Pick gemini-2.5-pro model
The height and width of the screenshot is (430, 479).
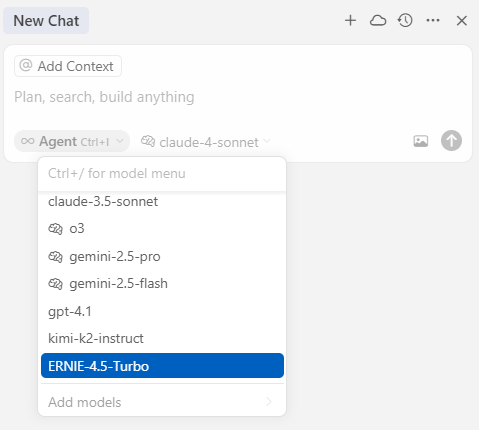click(x=162, y=257)
